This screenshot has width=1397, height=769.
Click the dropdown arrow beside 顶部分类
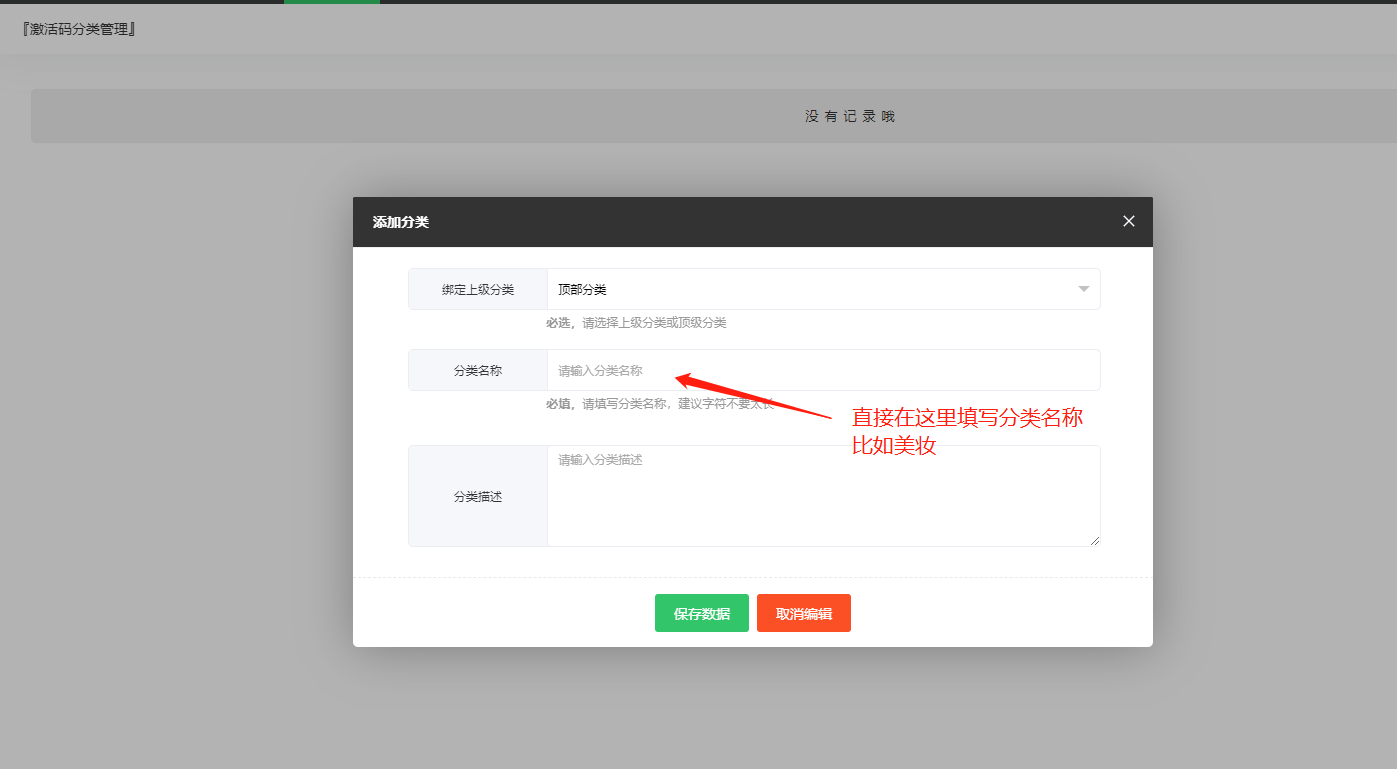point(1083,289)
